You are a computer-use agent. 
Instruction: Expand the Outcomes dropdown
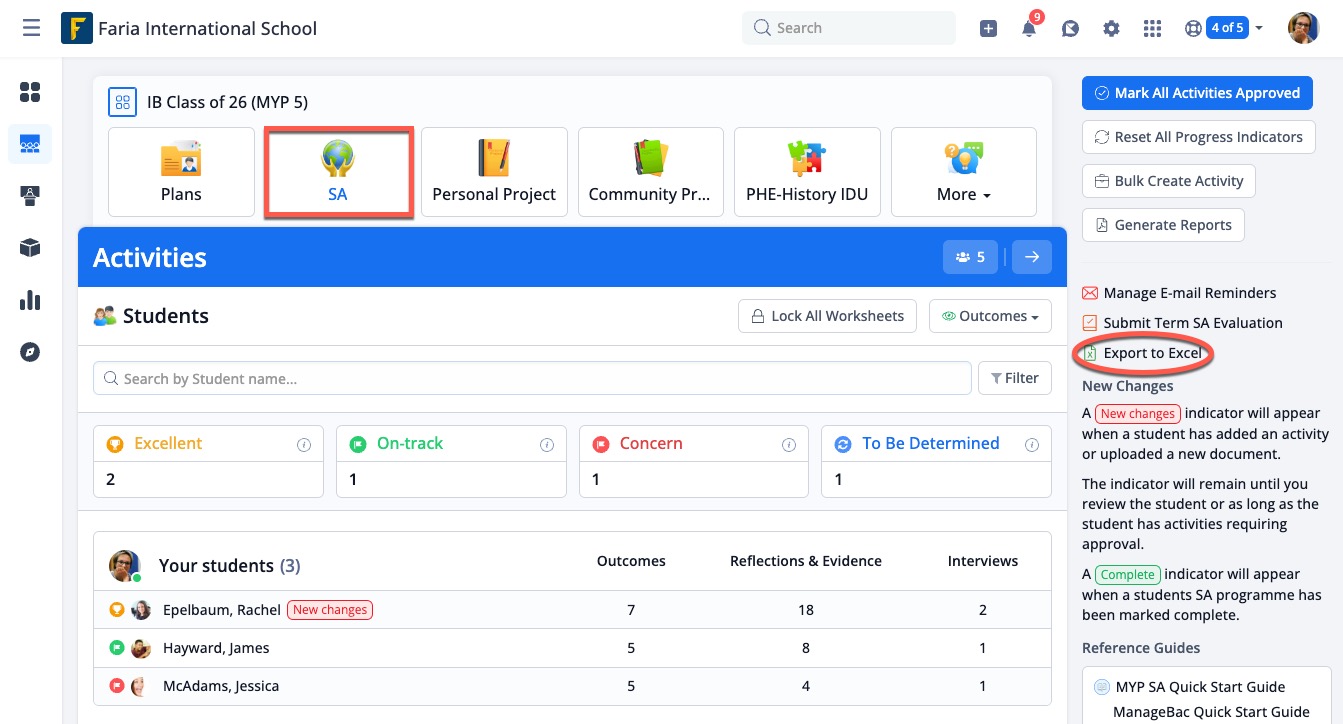[x=990, y=316]
